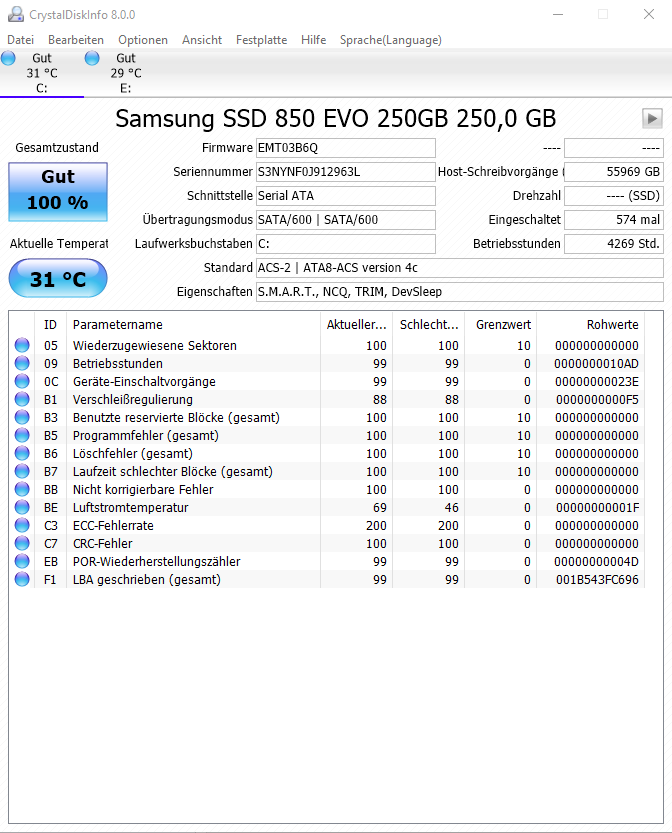Image resolution: width=672 pixels, height=833 pixels.
Task: Click the blue status orb above E:
Action: [x=92, y=58]
